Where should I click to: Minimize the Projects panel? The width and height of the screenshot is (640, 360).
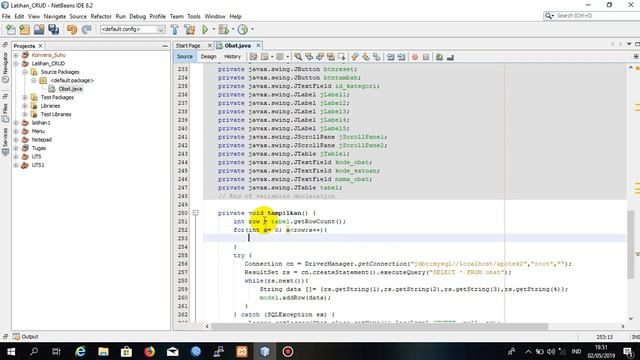tap(165, 46)
